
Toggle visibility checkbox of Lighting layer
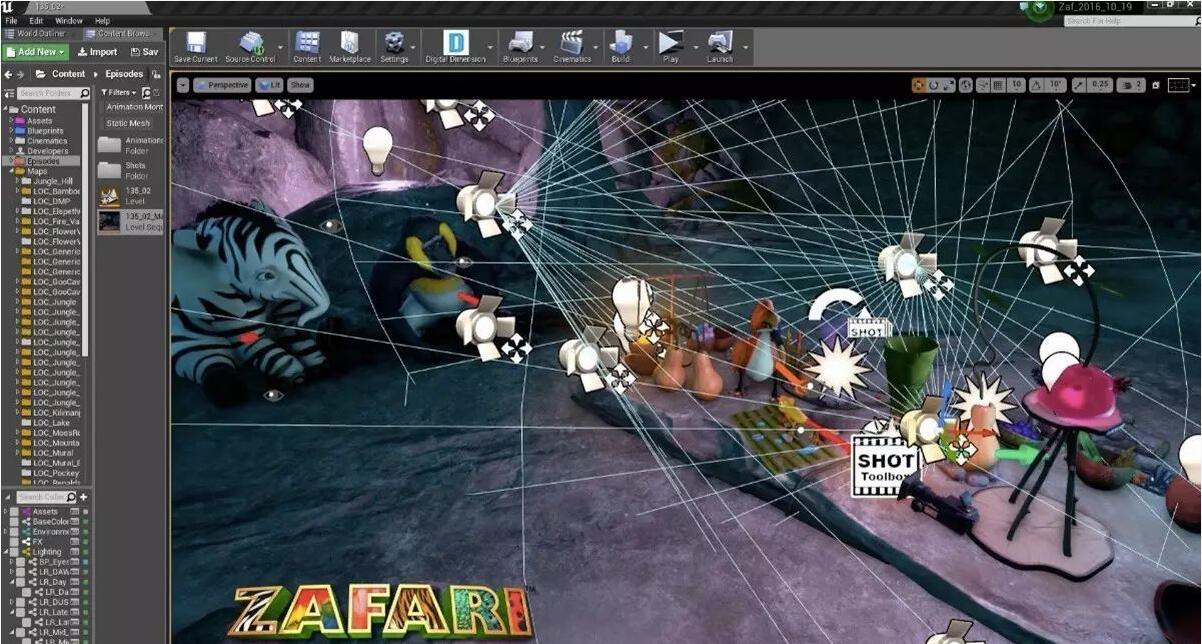coord(14,551)
